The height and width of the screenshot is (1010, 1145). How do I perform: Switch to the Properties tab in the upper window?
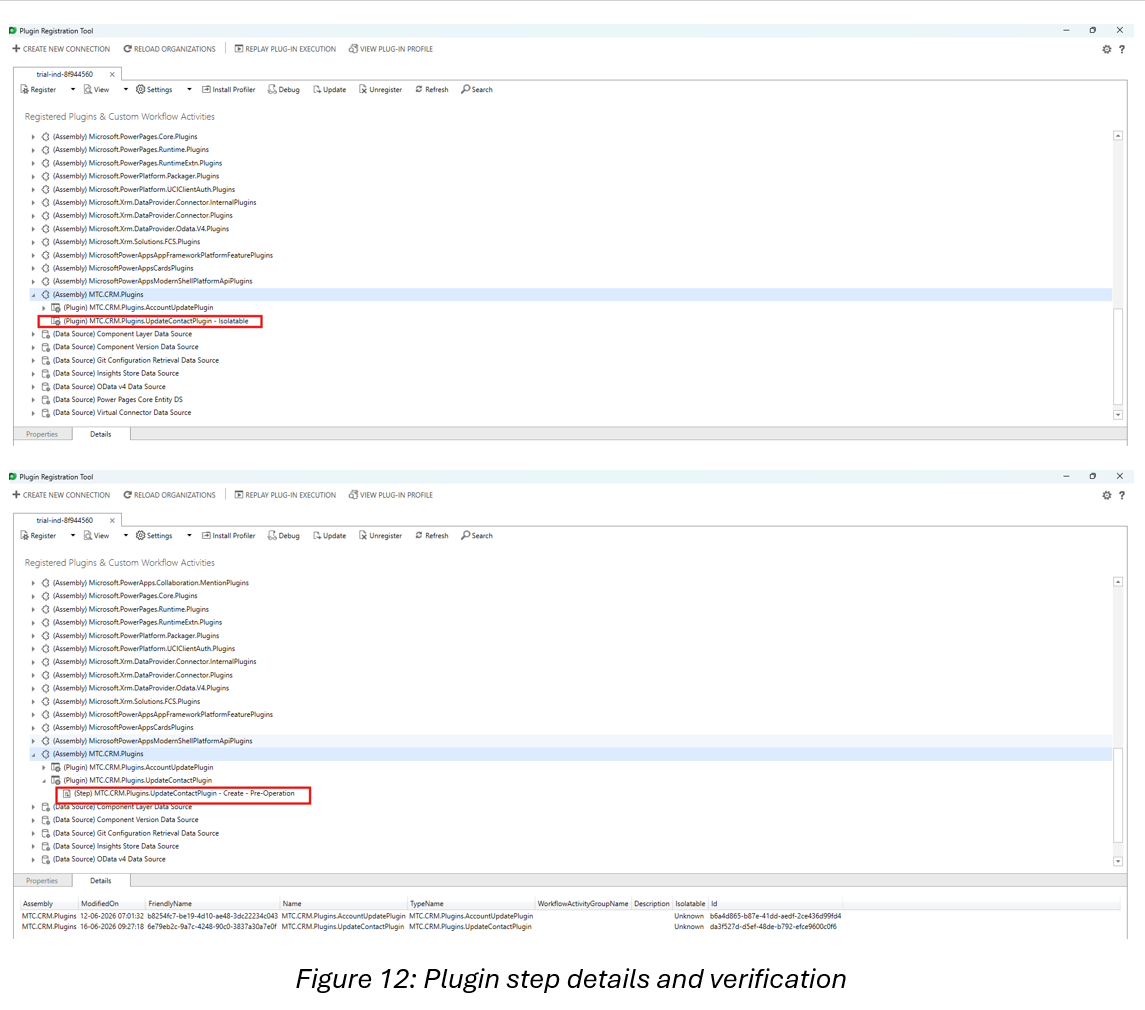[42, 435]
